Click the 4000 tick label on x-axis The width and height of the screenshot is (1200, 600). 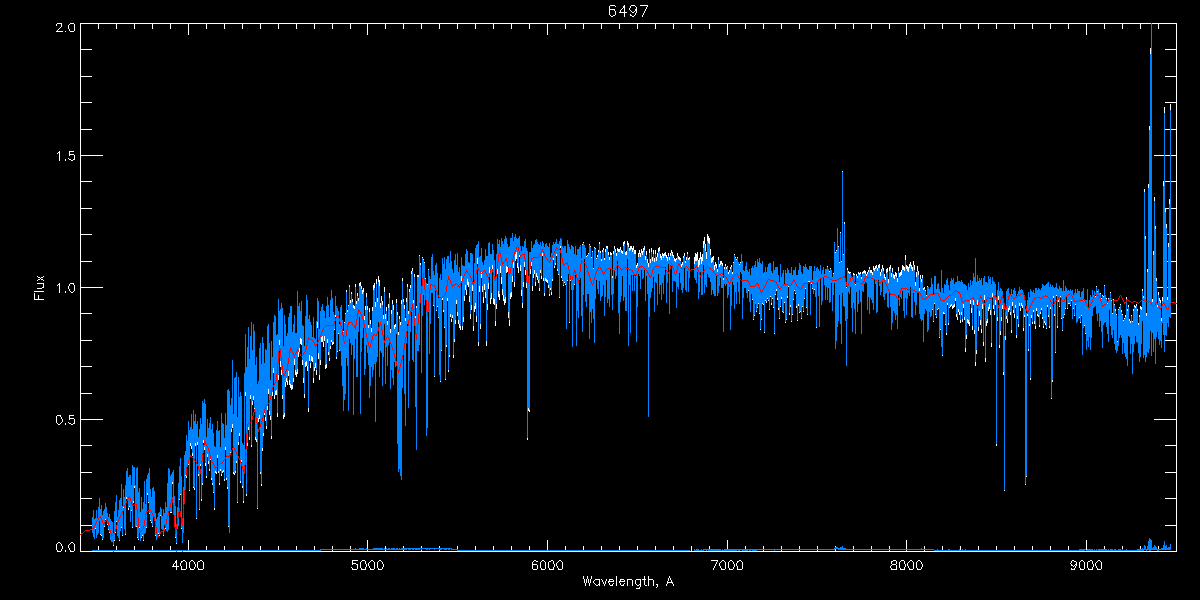point(188,566)
